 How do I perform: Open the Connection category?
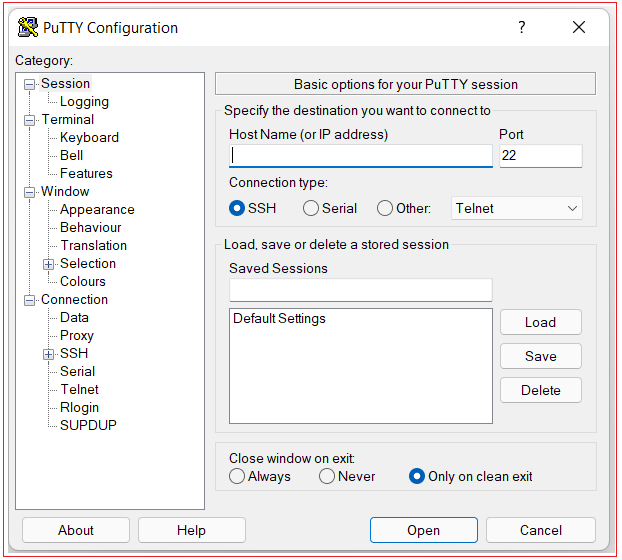[x=75, y=299]
